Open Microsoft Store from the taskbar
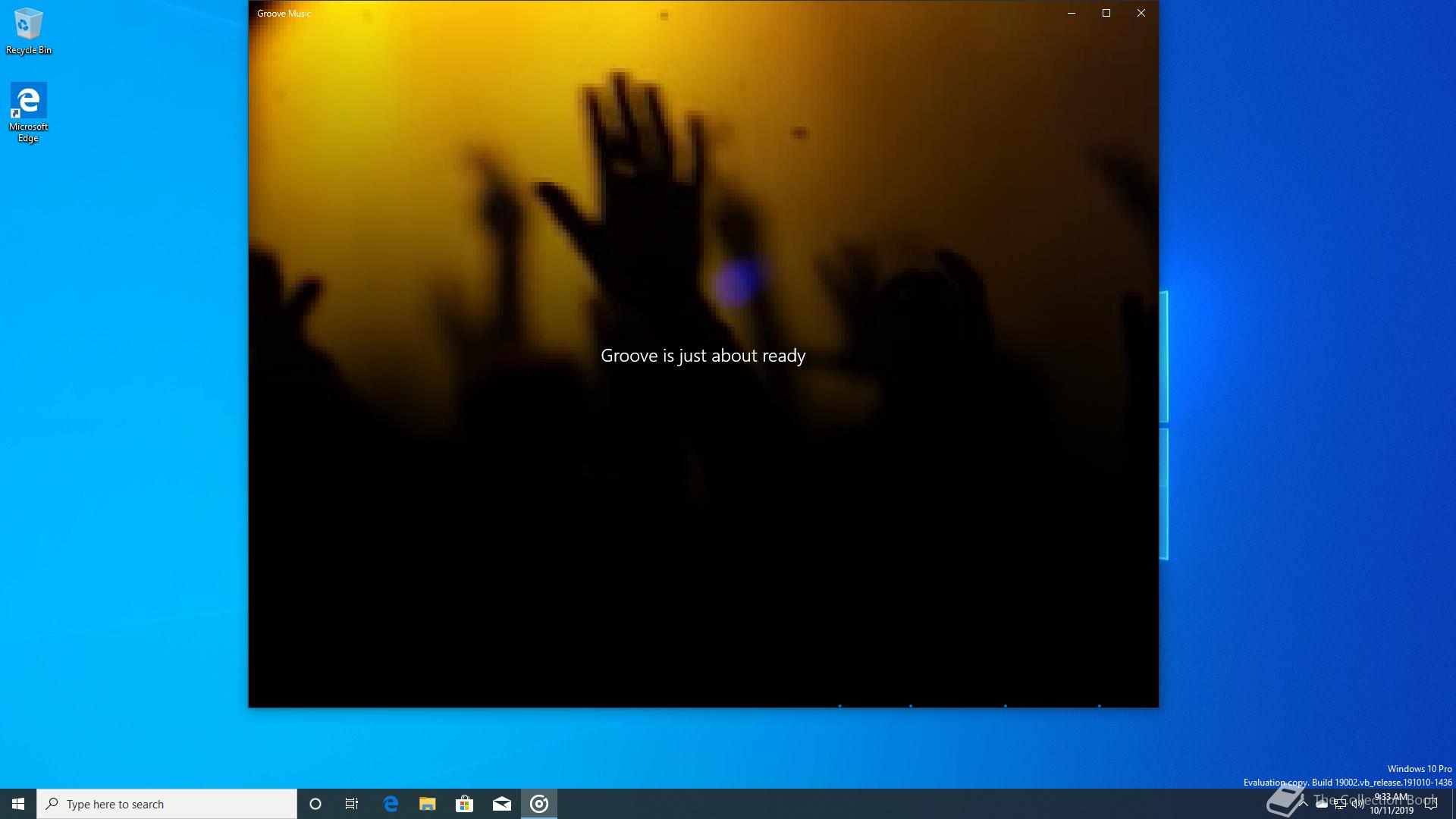Viewport: 1456px width, 819px height. pos(465,804)
